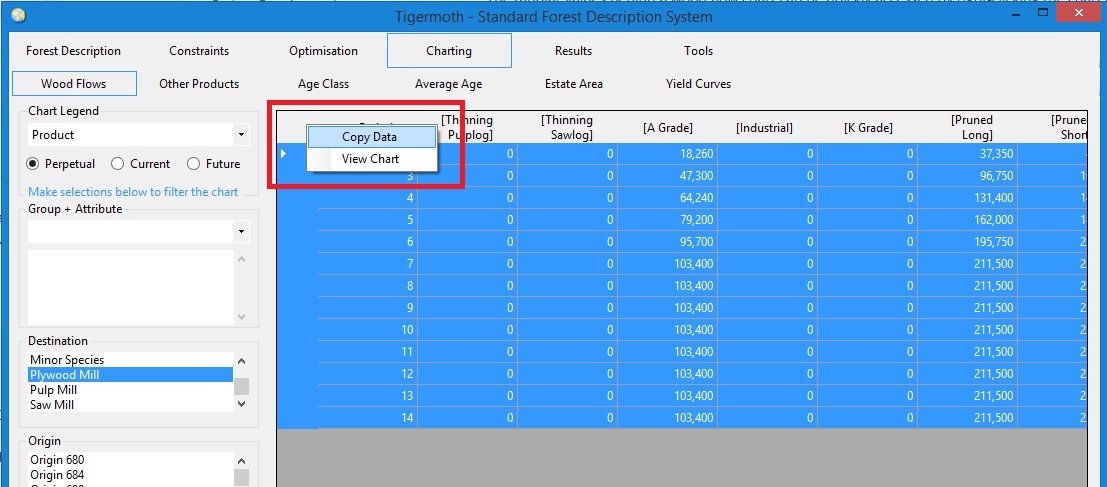Open the Tools tab
The image size is (1107, 487).
tap(698, 51)
